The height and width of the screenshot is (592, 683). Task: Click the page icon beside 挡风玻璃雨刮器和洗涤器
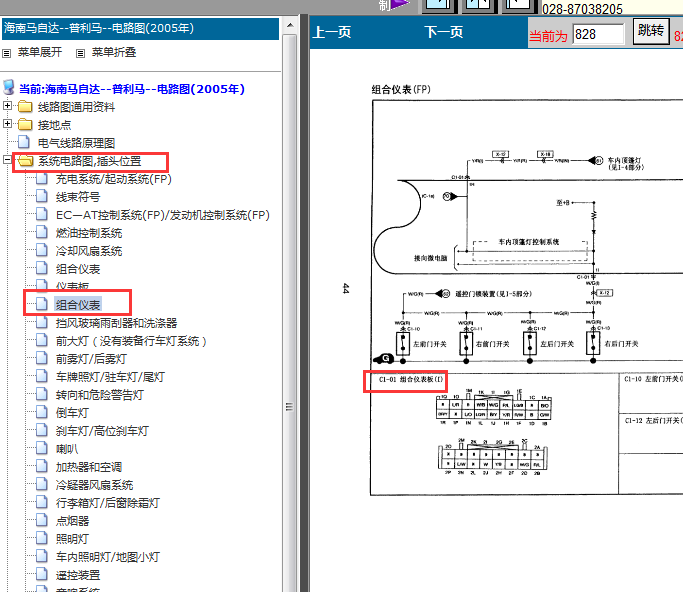pyautogui.click(x=42, y=322)
